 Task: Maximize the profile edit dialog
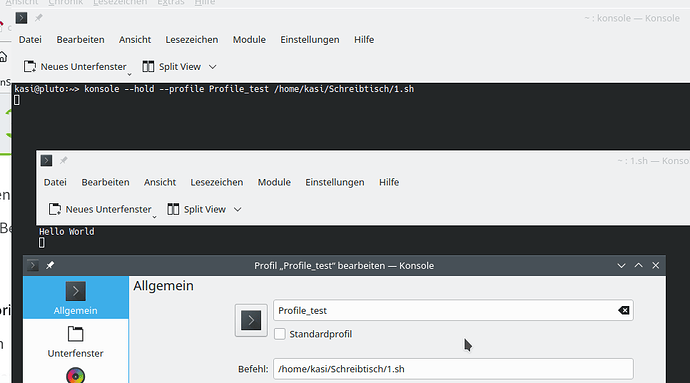click(639, 265)
